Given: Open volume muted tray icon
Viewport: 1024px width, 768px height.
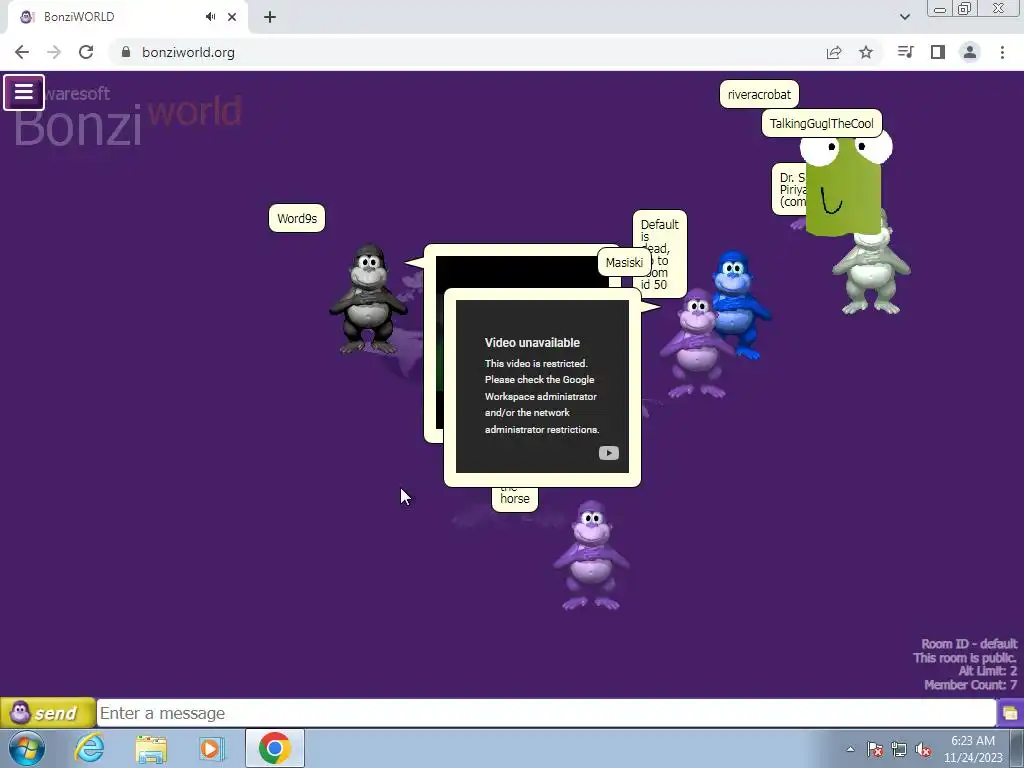Looking at the screenshot, I should click(923, 750).
